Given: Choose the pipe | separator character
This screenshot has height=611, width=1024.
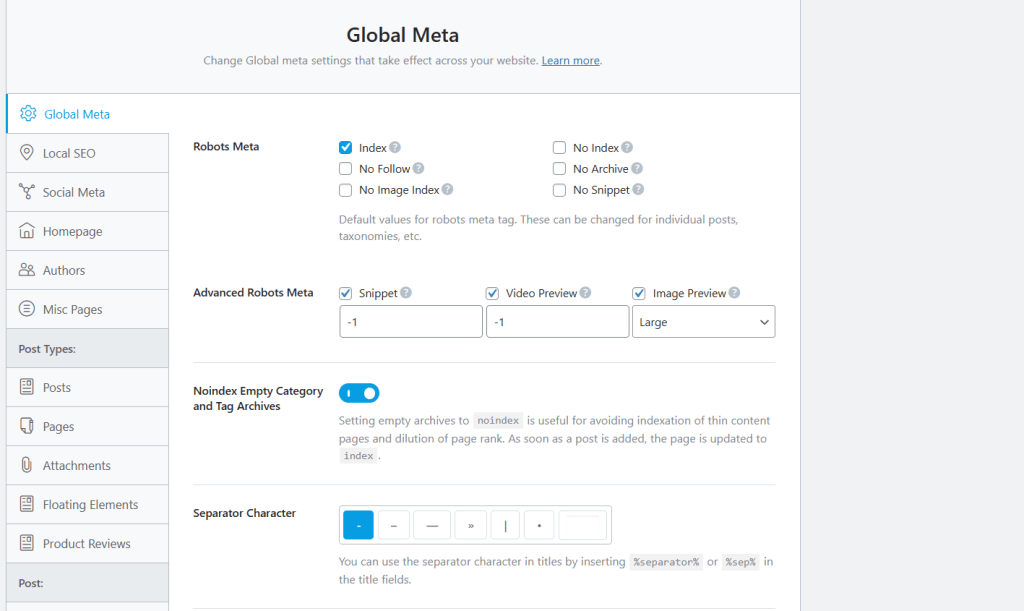Looking at the screenshot, I should point(506,525).
